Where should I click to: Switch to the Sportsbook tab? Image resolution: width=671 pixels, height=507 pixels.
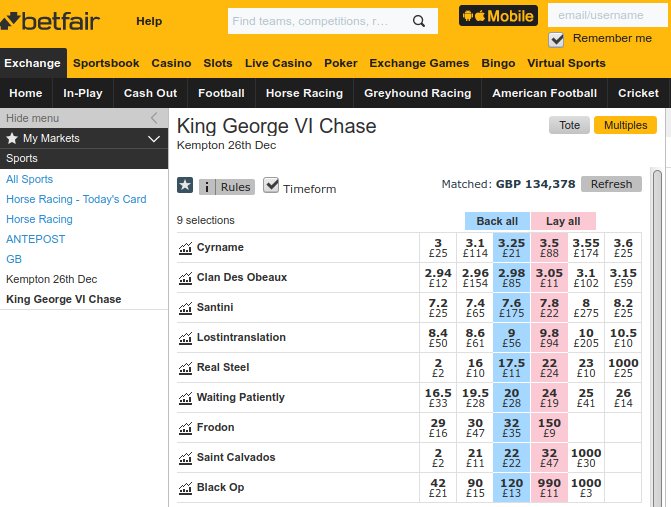106,63
